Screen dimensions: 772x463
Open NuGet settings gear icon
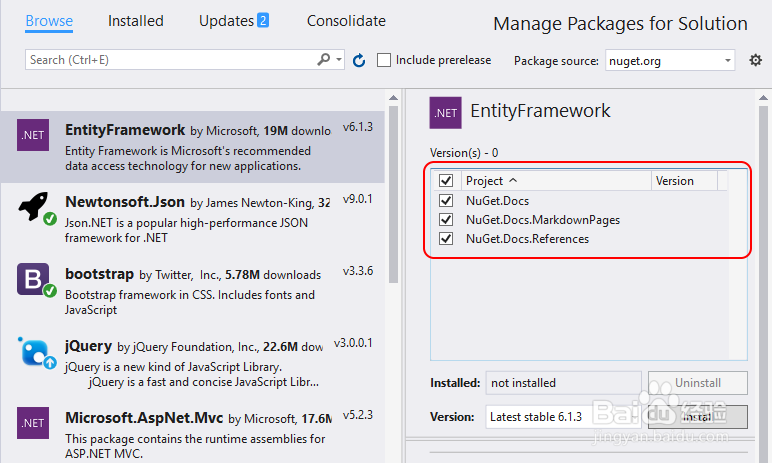pos(756,61)
